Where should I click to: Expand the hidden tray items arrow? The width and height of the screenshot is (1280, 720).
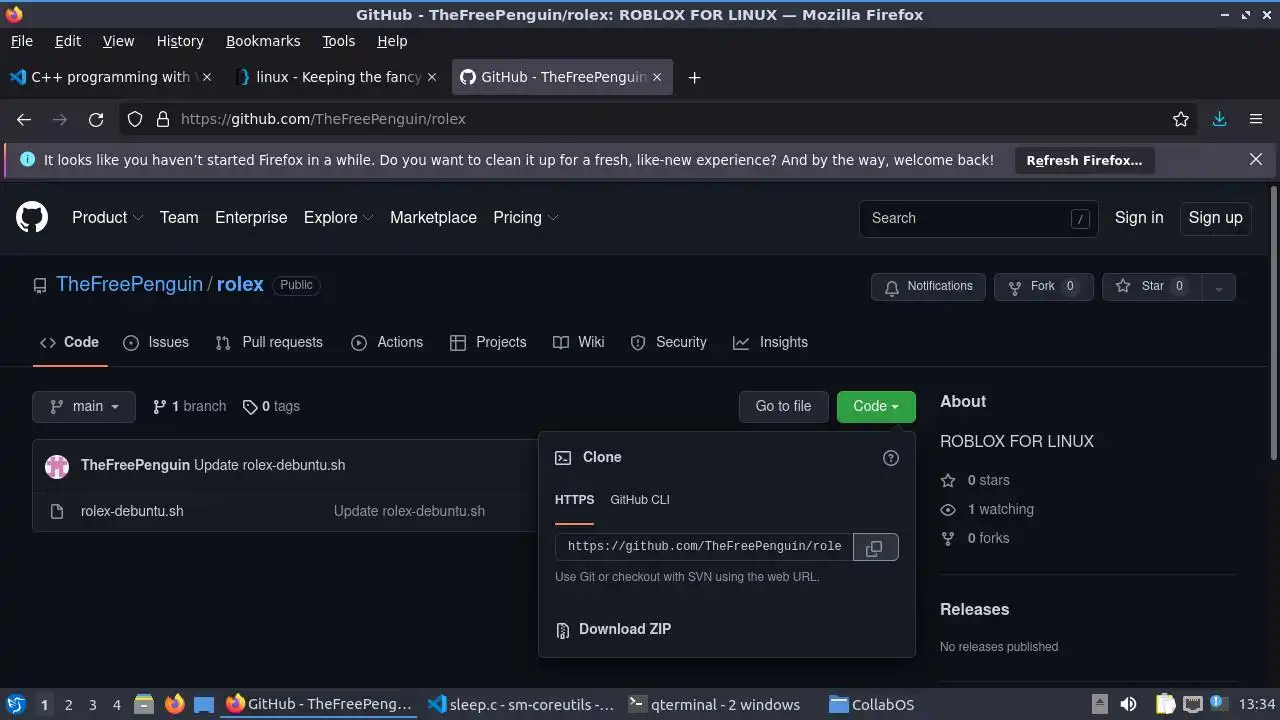[1099, 704]
